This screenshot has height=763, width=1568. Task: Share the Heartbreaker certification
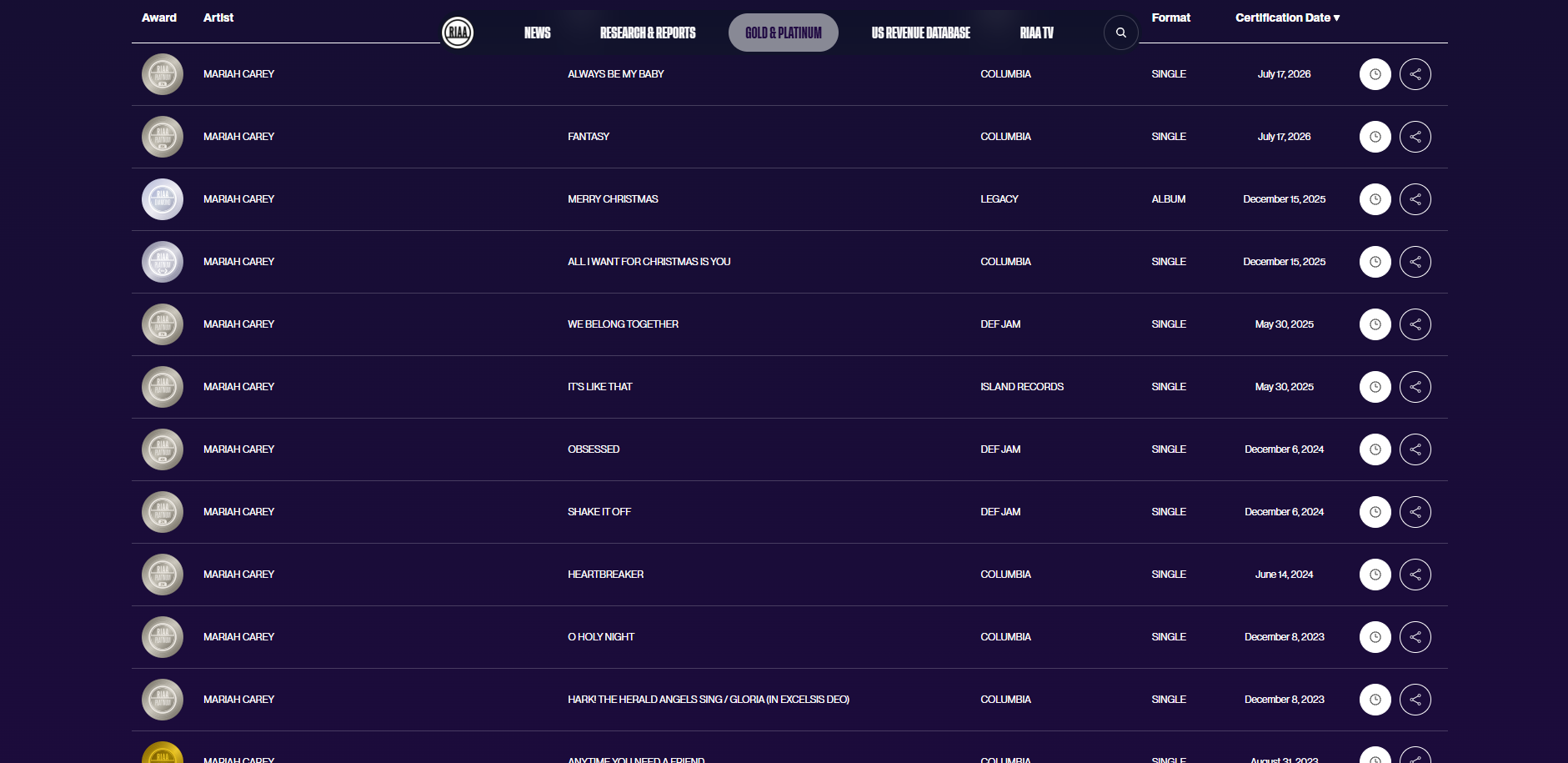1415,575
